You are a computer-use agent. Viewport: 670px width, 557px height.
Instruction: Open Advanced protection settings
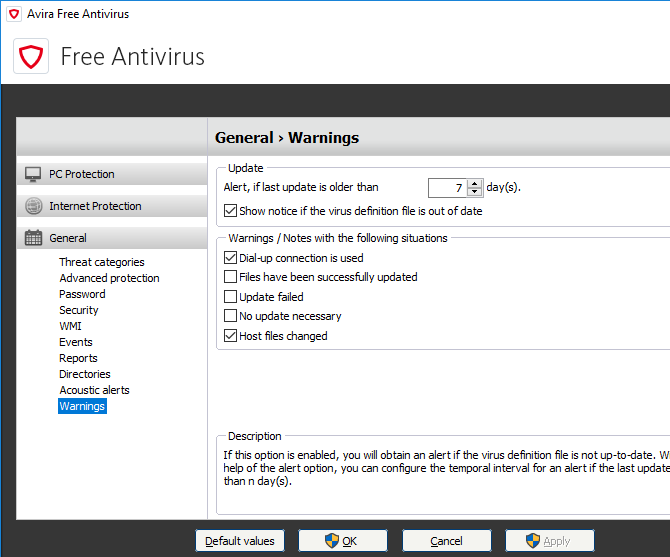pyautogui.click(x=109, y=278)
